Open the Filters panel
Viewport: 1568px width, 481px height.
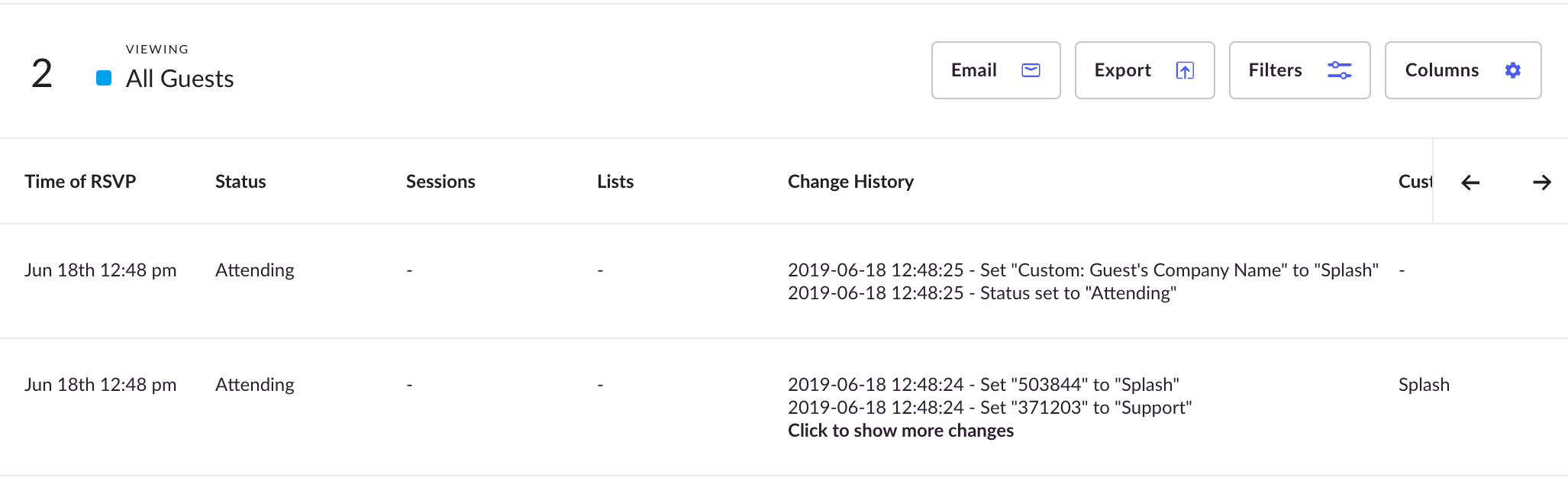(1300, 70)
